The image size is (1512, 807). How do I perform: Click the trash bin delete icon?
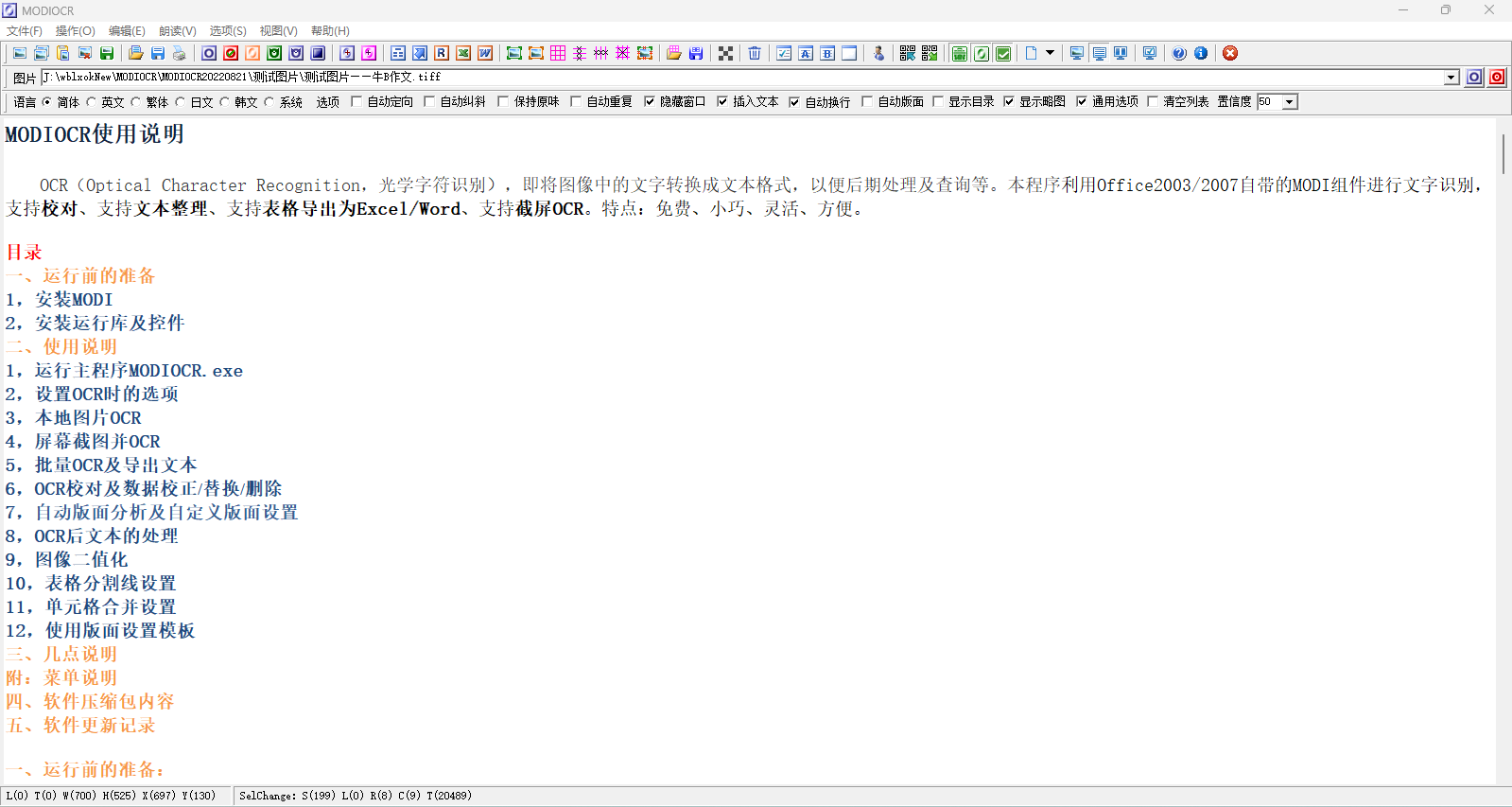point(755,53)
